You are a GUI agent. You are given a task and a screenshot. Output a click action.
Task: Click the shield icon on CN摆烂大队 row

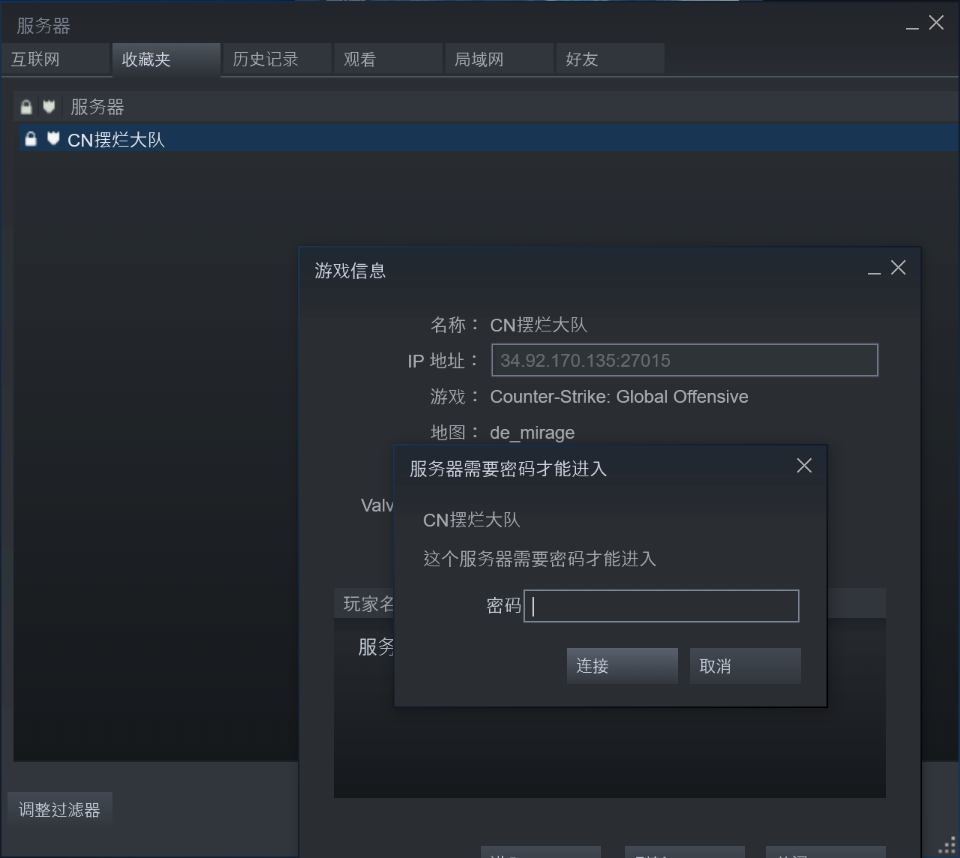coord(53,139)
